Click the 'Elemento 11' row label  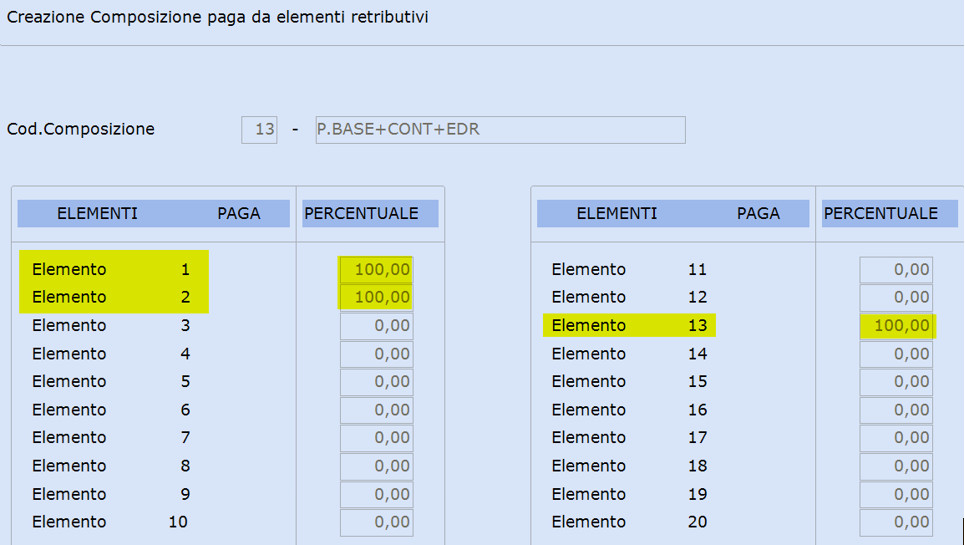pyautogui.click(x=629, y=269)
